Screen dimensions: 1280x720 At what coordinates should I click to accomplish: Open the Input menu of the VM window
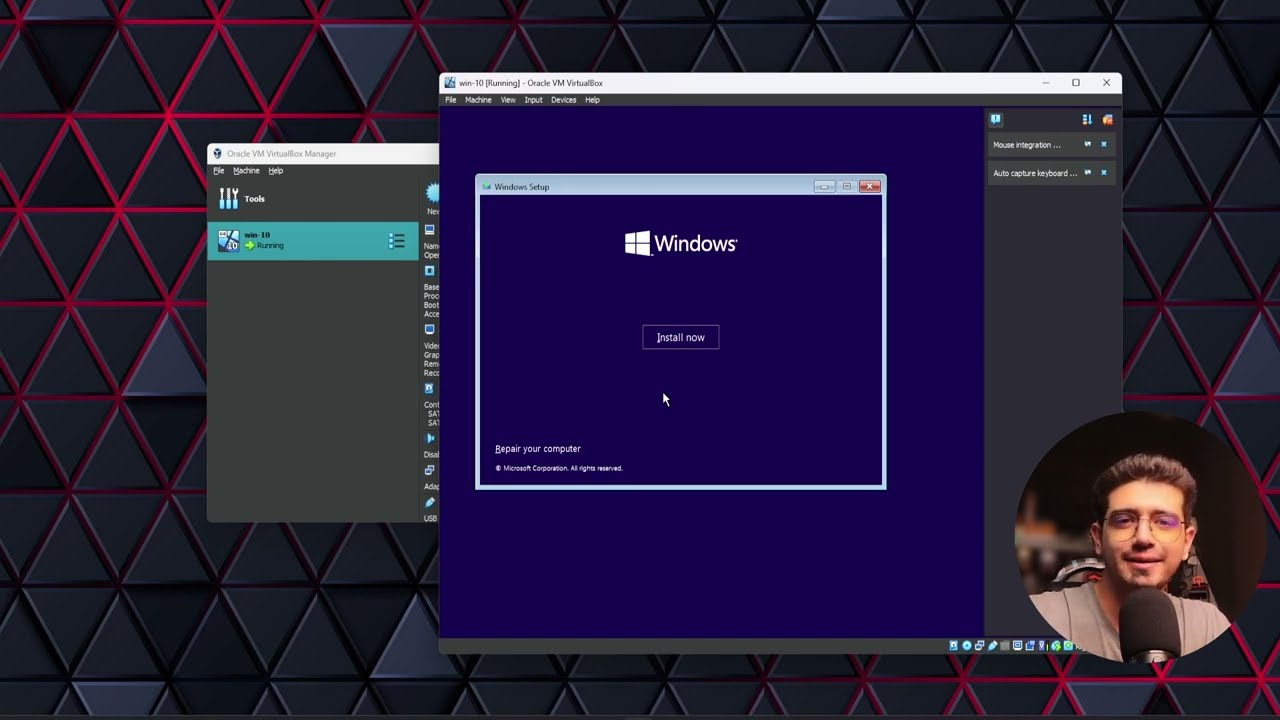[x=534, y=100]
